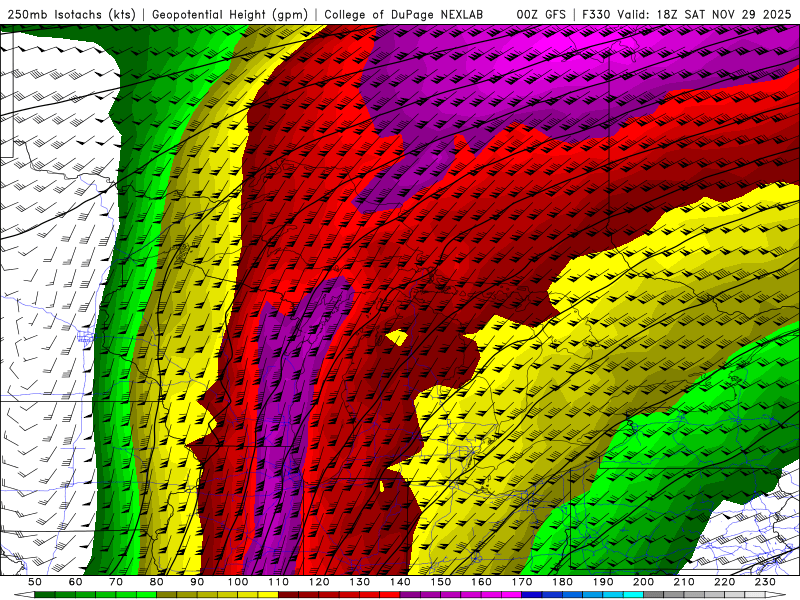This screenshot has height=600, width=800.
Task: Click the 'College of DuPage NEXLAB' credit text
Action: pos(404,14)
